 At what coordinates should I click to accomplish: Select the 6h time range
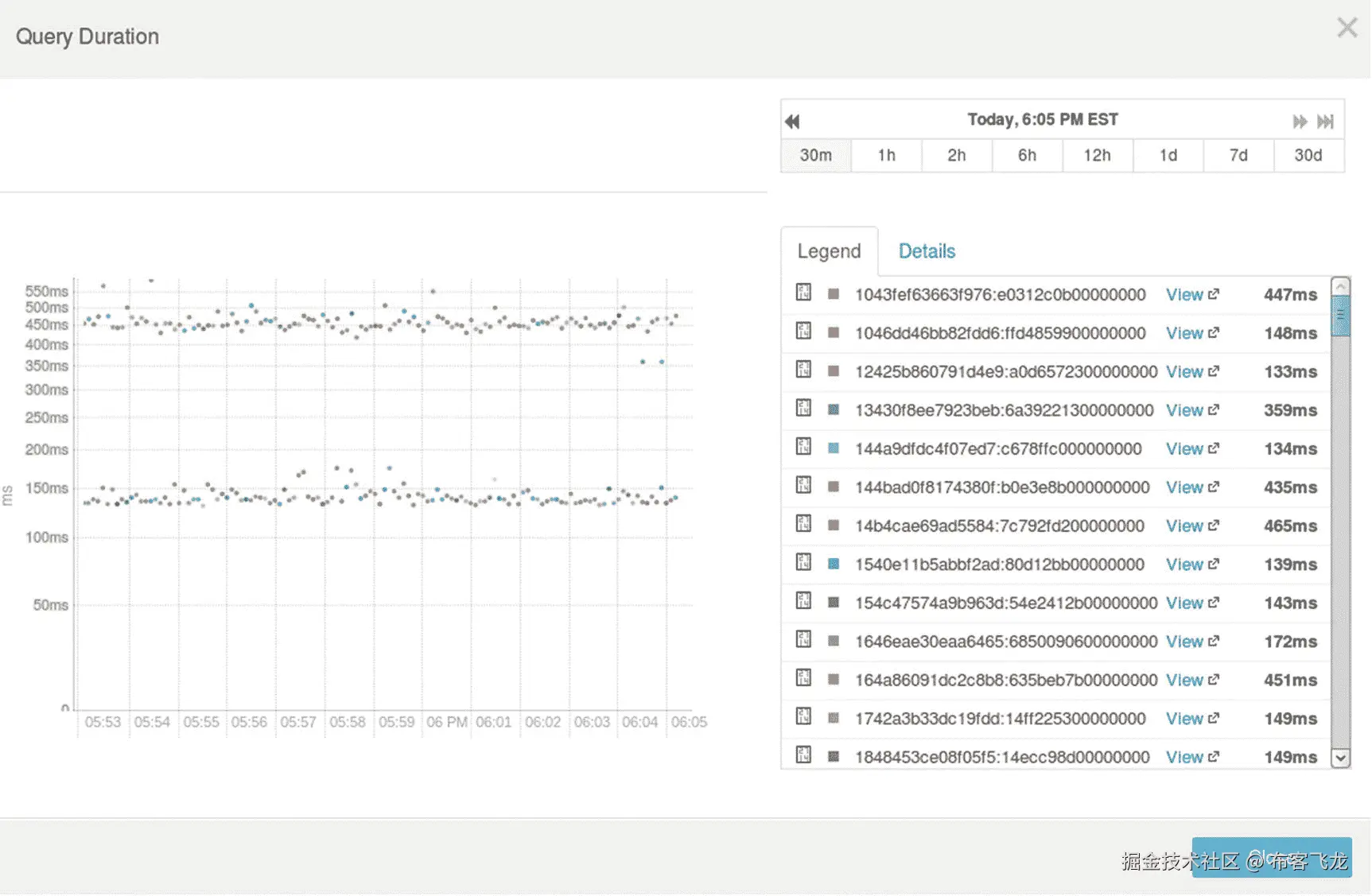pyautogui.click(x=1027, y=156)
